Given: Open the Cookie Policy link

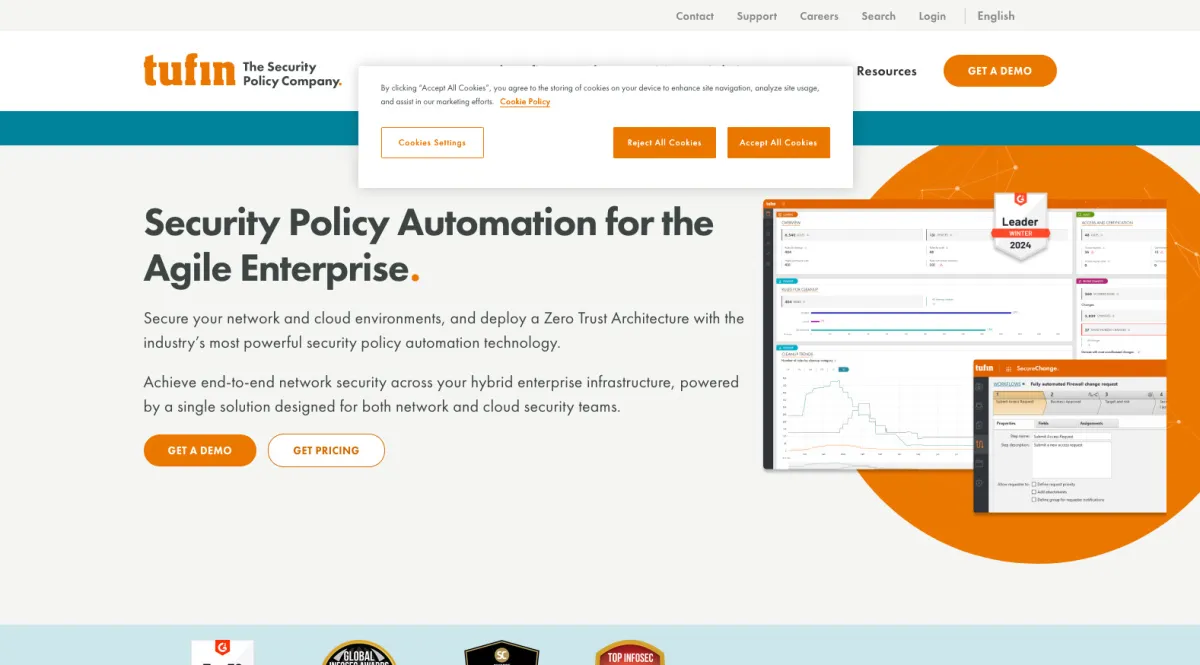Looking at the screenshot, I should point(525,101).
